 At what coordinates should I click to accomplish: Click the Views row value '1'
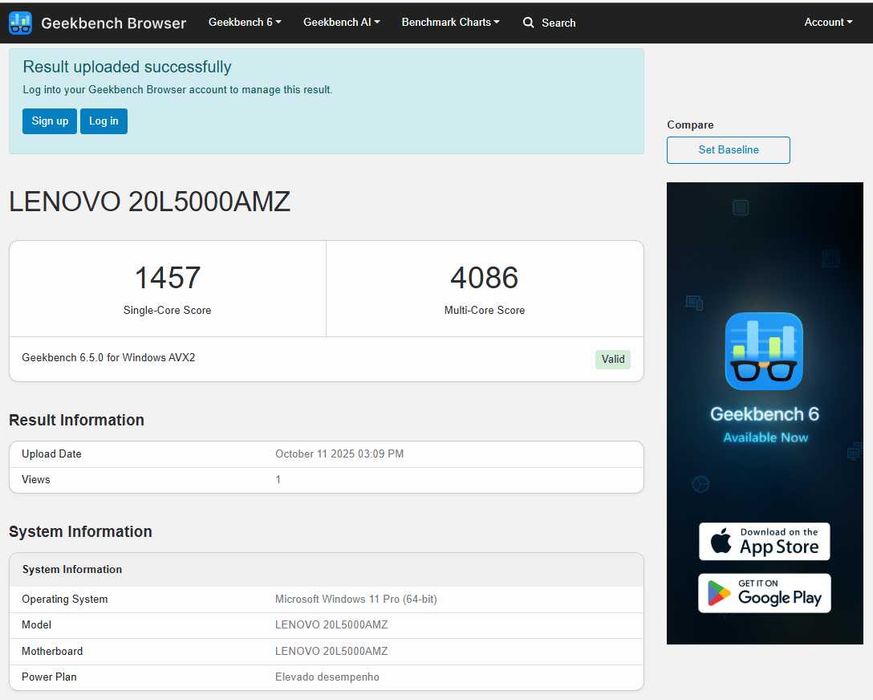point(278,479)
